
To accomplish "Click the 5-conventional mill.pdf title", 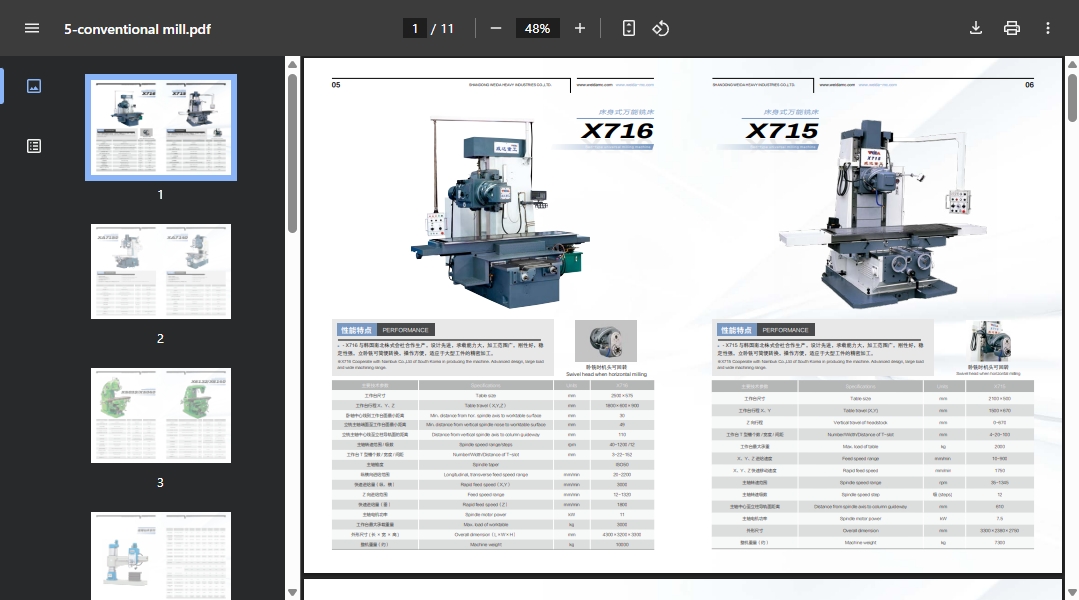I will [x=137, y=29].
